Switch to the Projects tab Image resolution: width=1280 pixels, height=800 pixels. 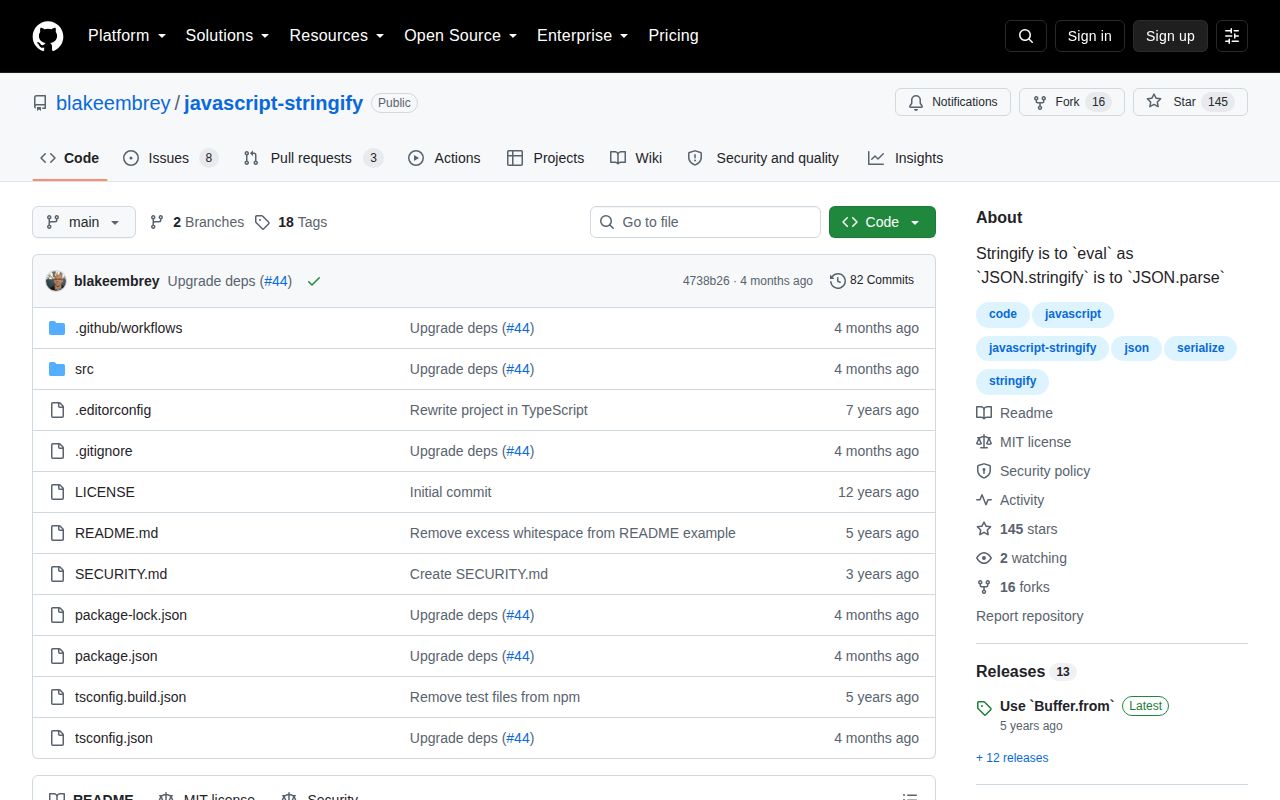[545, 158]
